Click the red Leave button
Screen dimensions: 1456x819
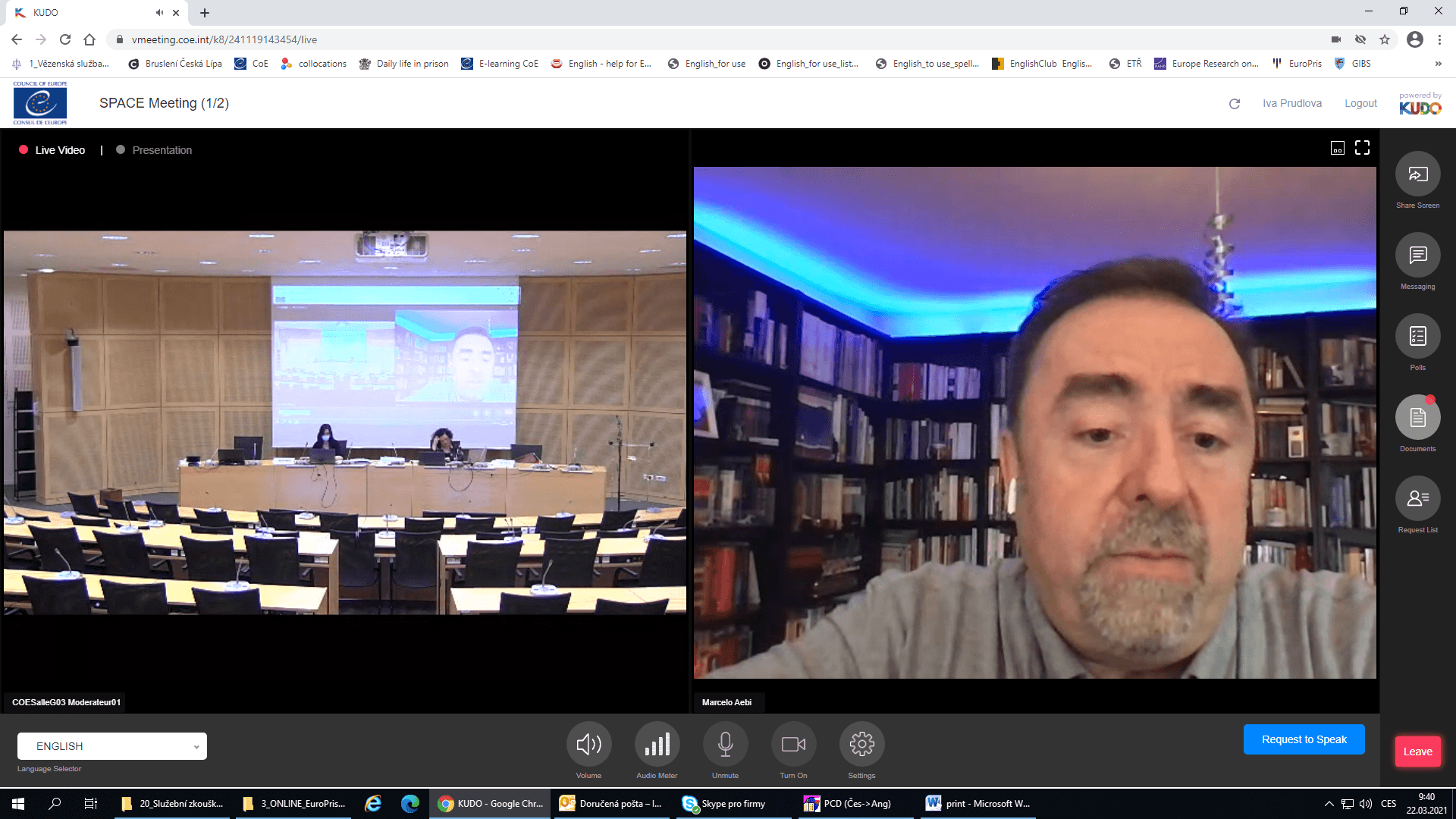tap(1417, 752)
